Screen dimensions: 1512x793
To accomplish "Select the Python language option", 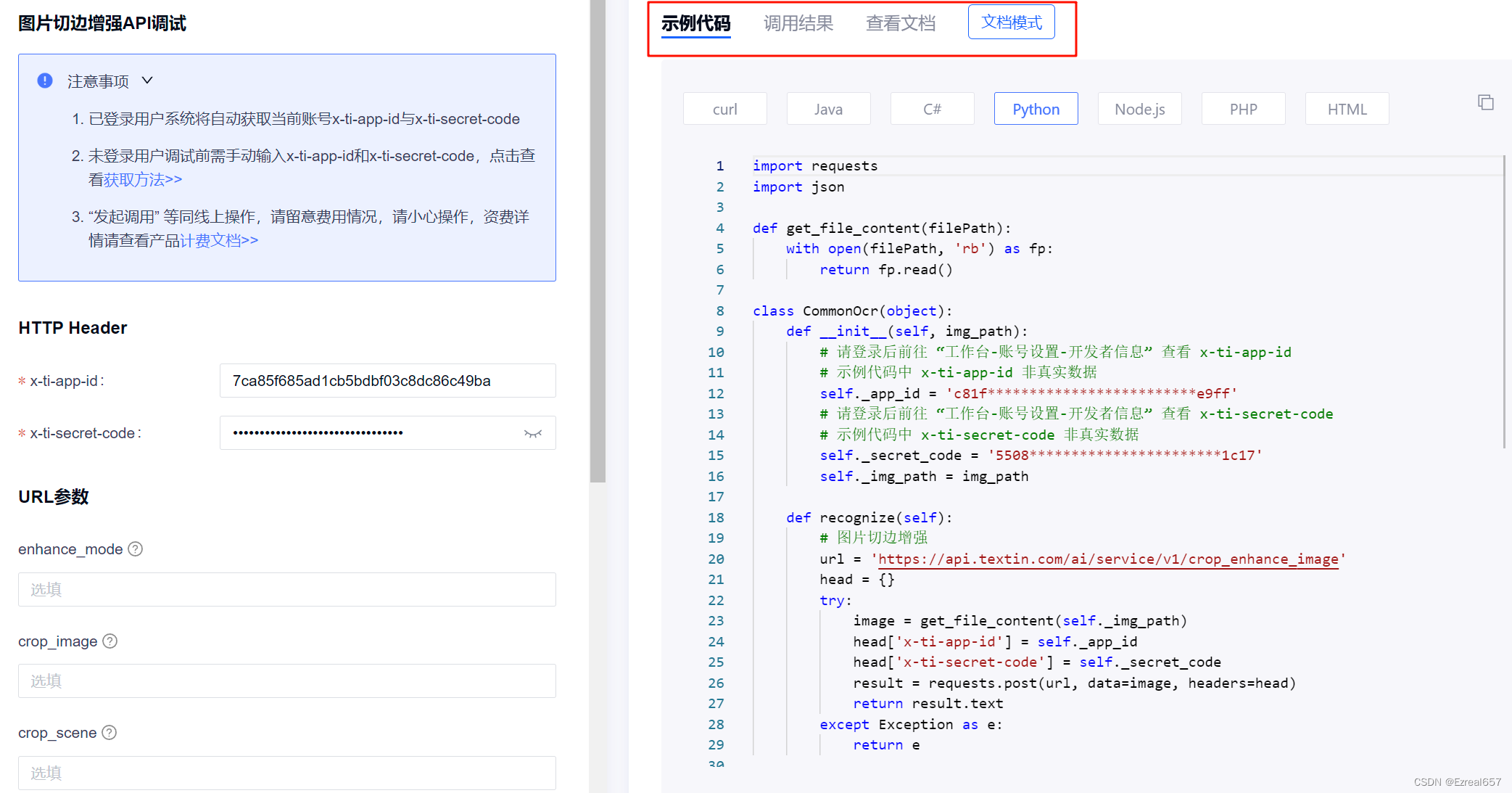I will tap(1036, 108).
